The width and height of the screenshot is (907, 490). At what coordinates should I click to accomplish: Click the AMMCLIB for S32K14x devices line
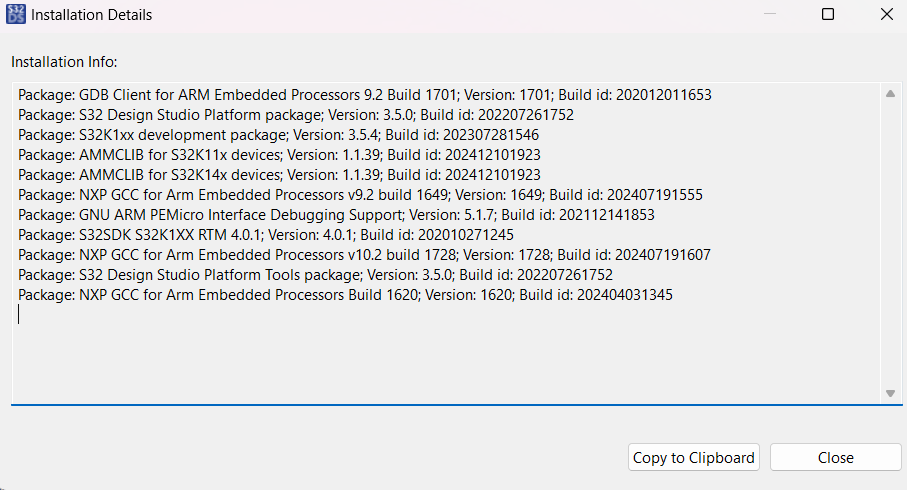click(x=279, y=175)
